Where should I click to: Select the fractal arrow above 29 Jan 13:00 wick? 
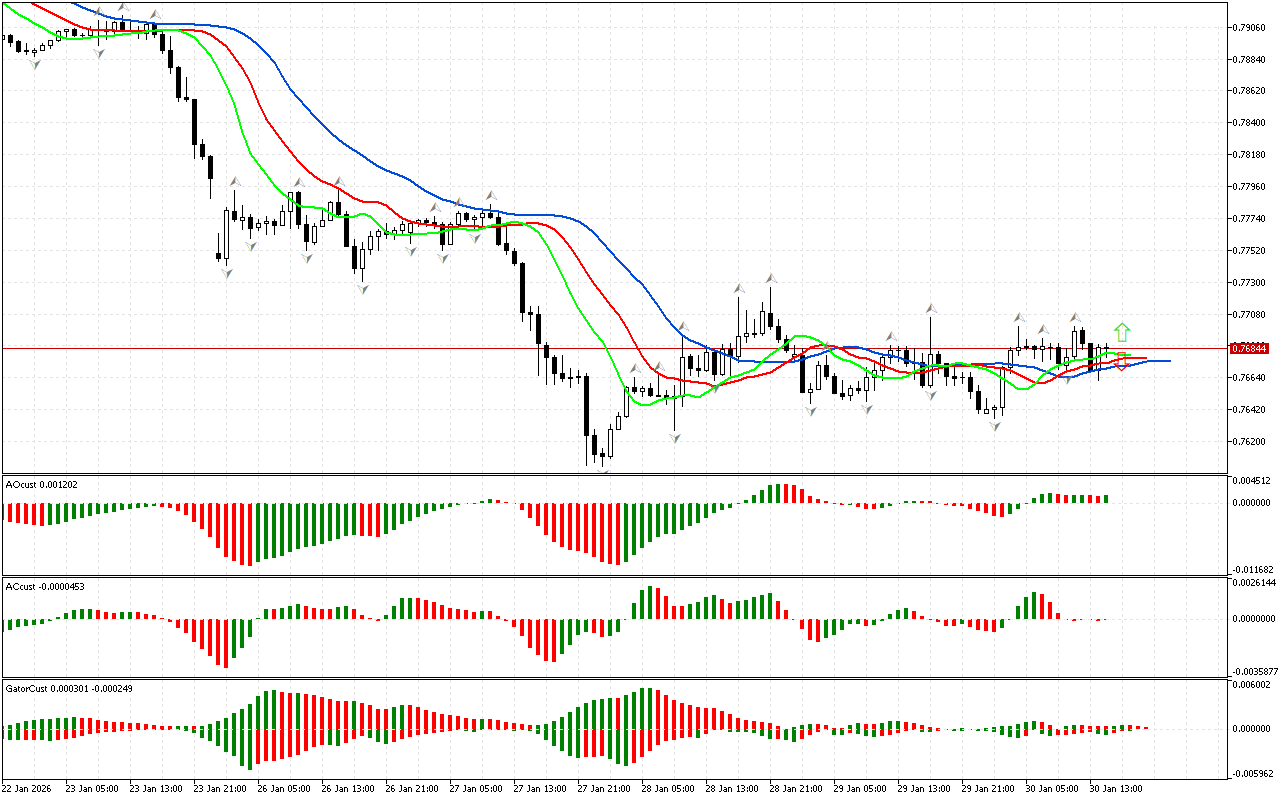tap(931, 308)
